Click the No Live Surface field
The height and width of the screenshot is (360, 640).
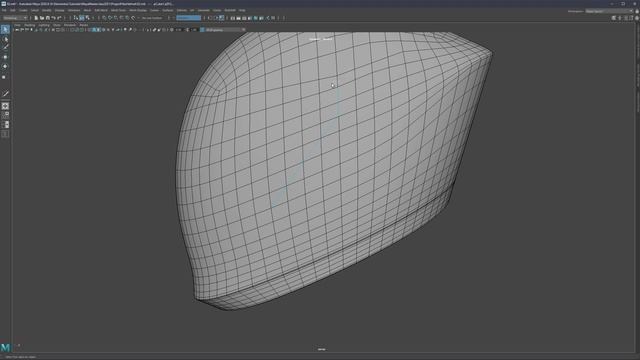point(152,18)
